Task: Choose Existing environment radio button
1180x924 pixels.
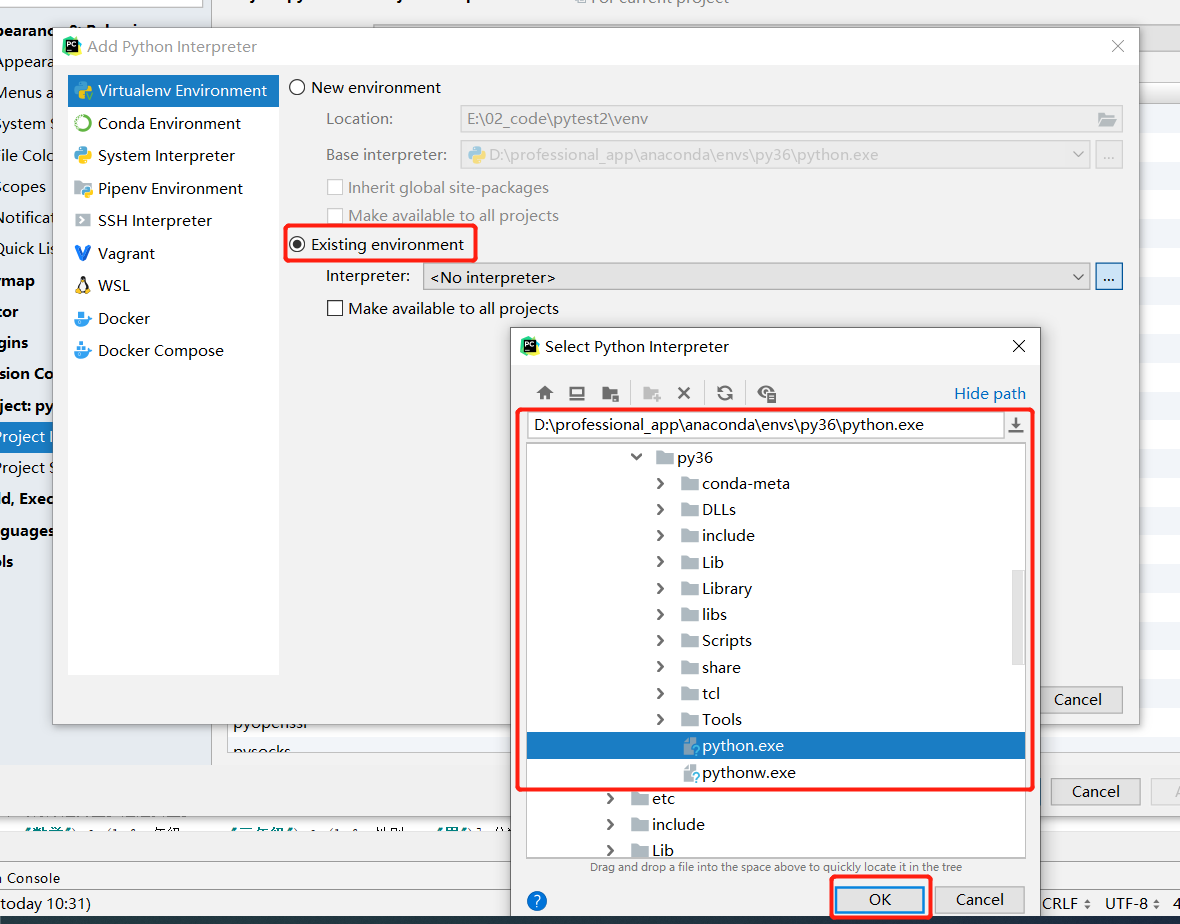Action: 297,245
